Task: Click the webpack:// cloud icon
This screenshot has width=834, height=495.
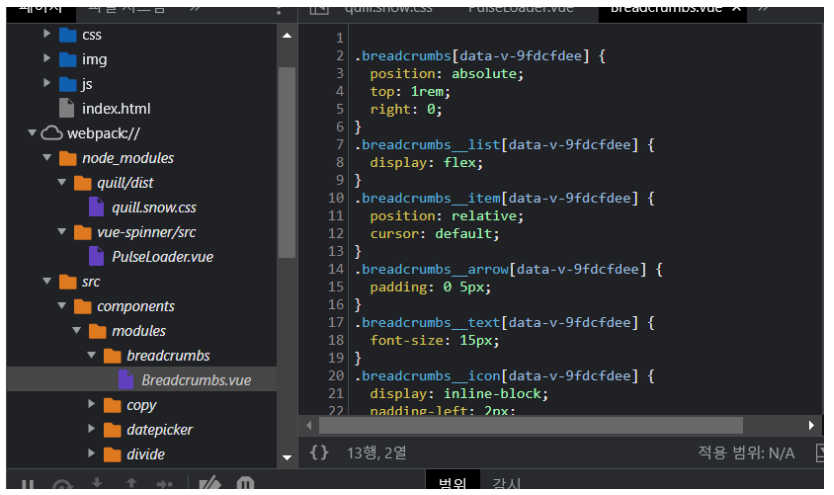Action: pos(52,133)
